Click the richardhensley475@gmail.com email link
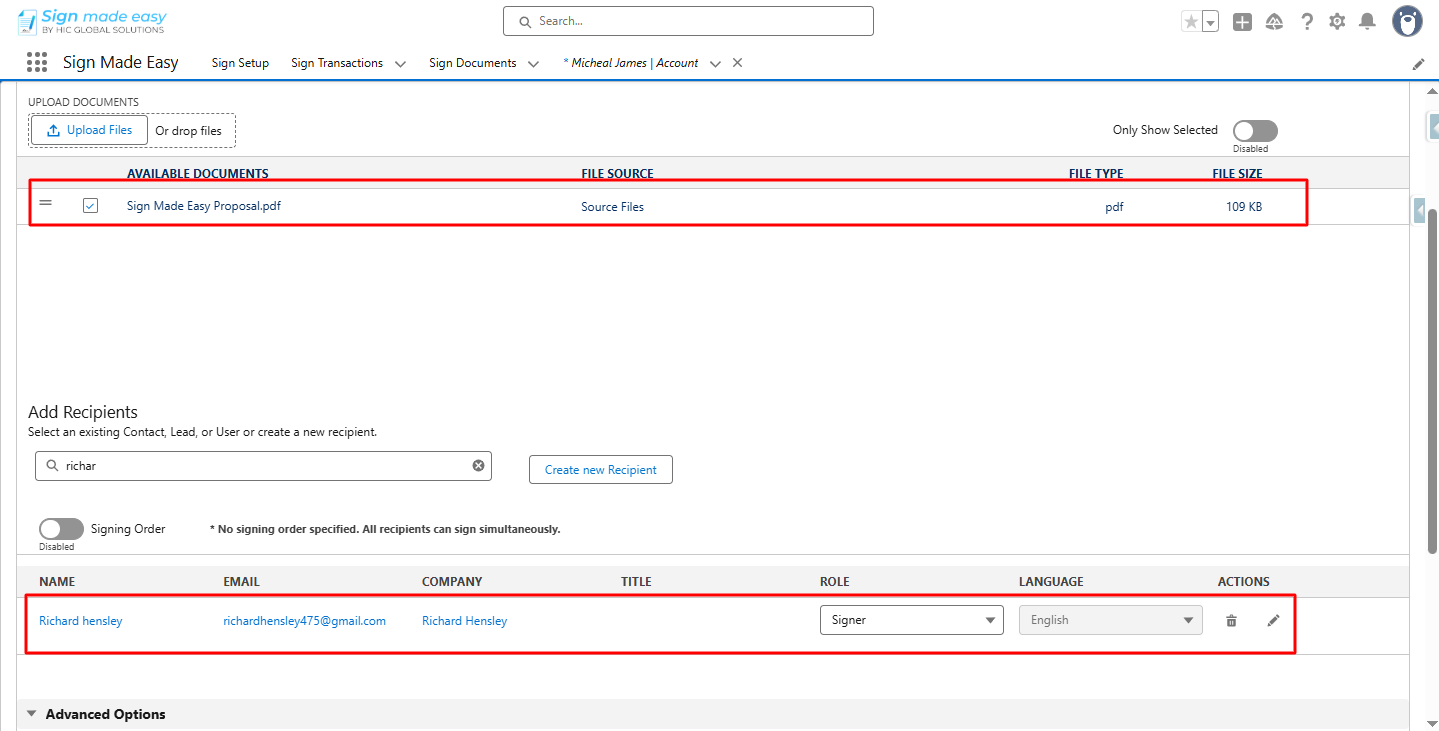 (305, 621)
